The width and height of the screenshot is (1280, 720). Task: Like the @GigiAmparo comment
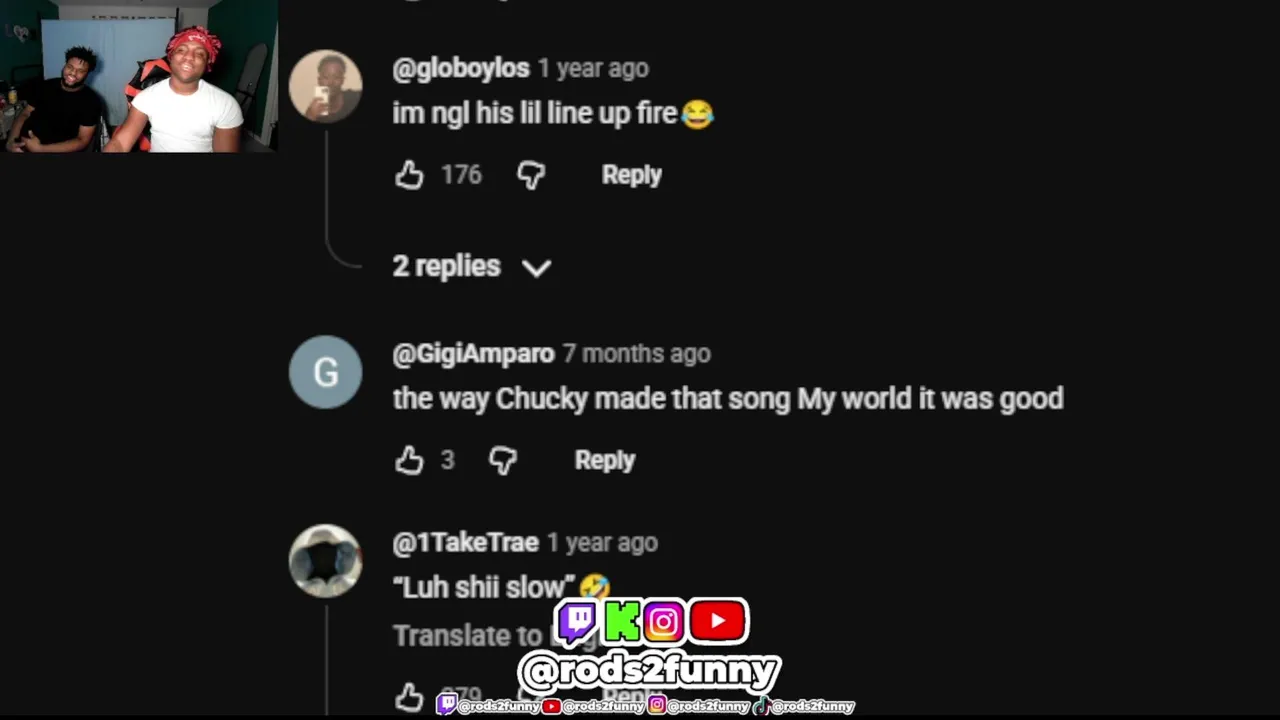point(409,460)
